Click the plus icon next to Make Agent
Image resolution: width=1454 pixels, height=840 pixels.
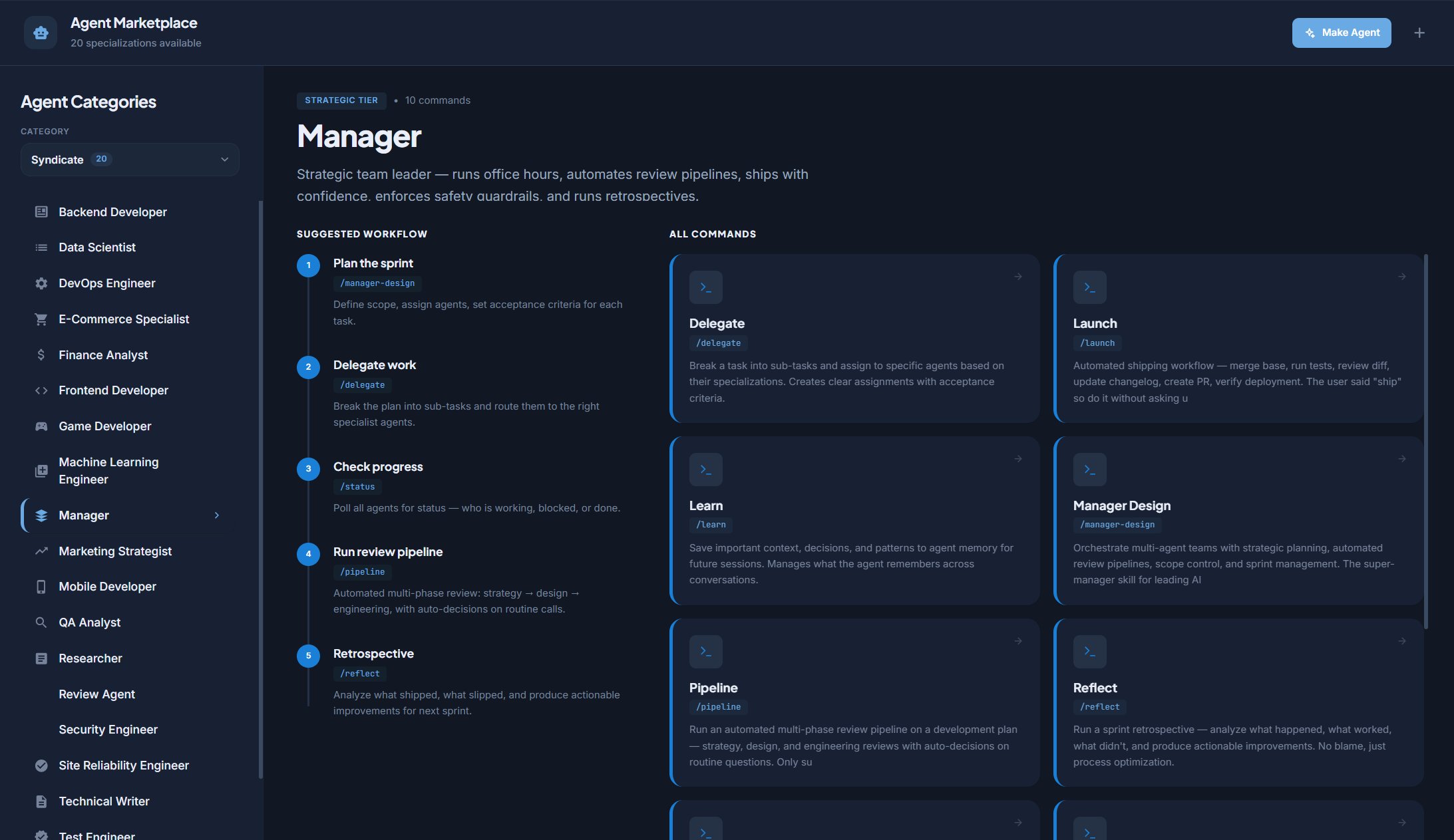pos(1419,33)
